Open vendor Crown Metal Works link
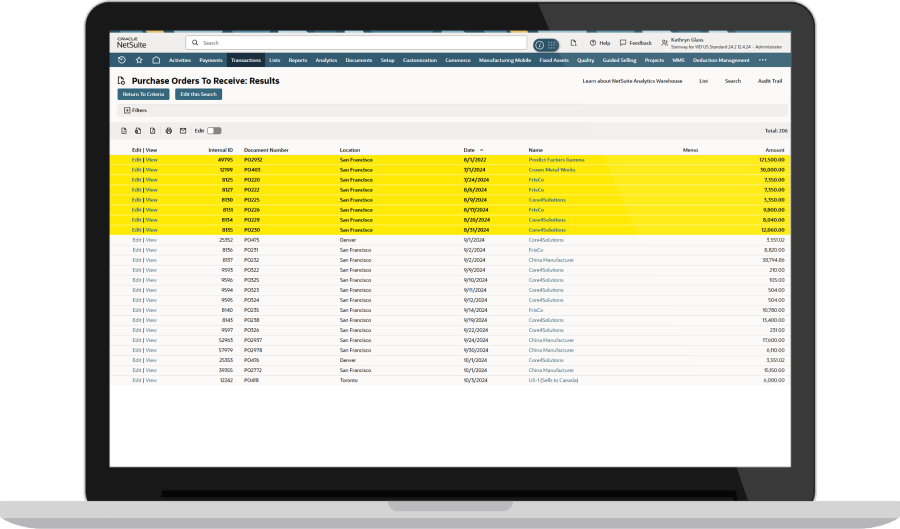Screen dimensions: 900x529 552,170
